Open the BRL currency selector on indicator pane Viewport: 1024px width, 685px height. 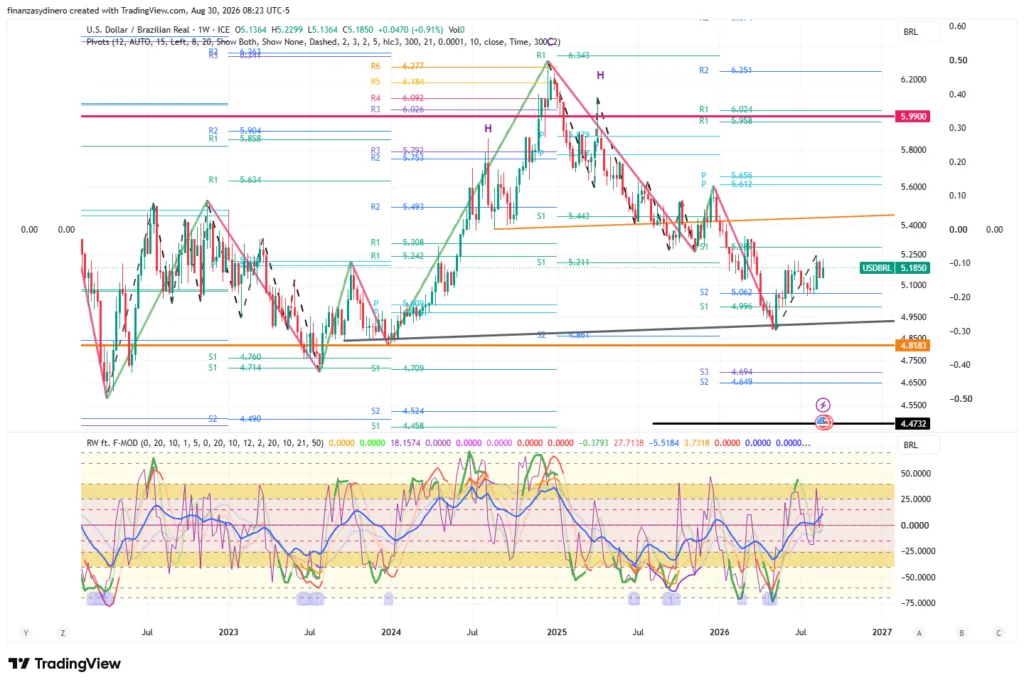pos(918,445)
